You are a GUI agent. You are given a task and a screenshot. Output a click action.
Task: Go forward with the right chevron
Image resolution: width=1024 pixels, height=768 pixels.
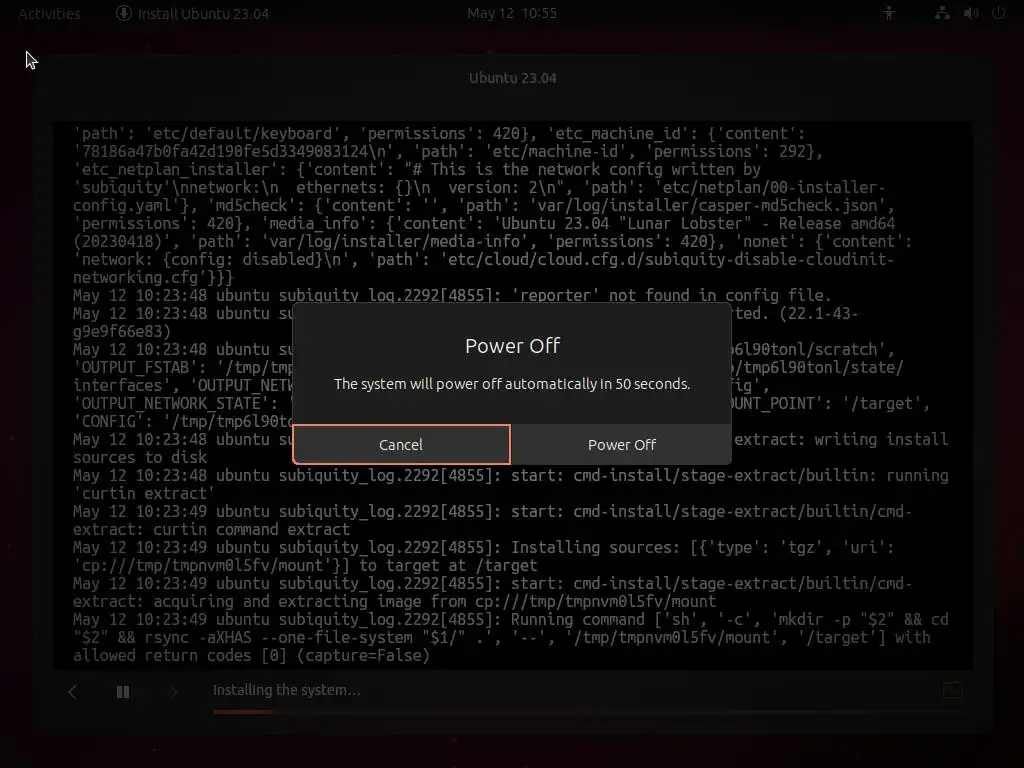173,692
